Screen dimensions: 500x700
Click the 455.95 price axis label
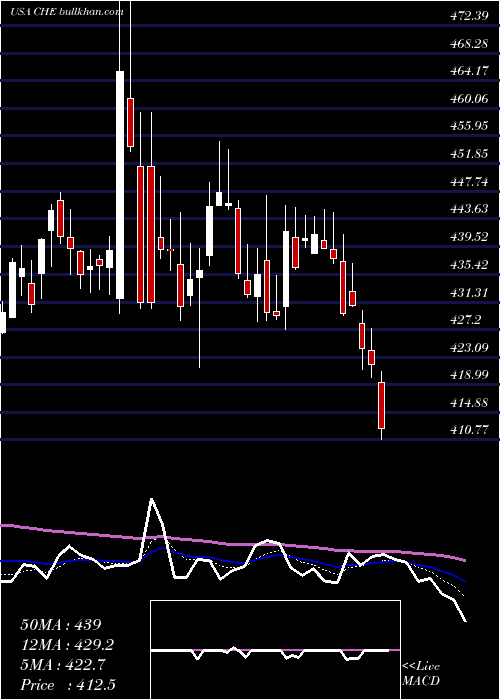469,126
